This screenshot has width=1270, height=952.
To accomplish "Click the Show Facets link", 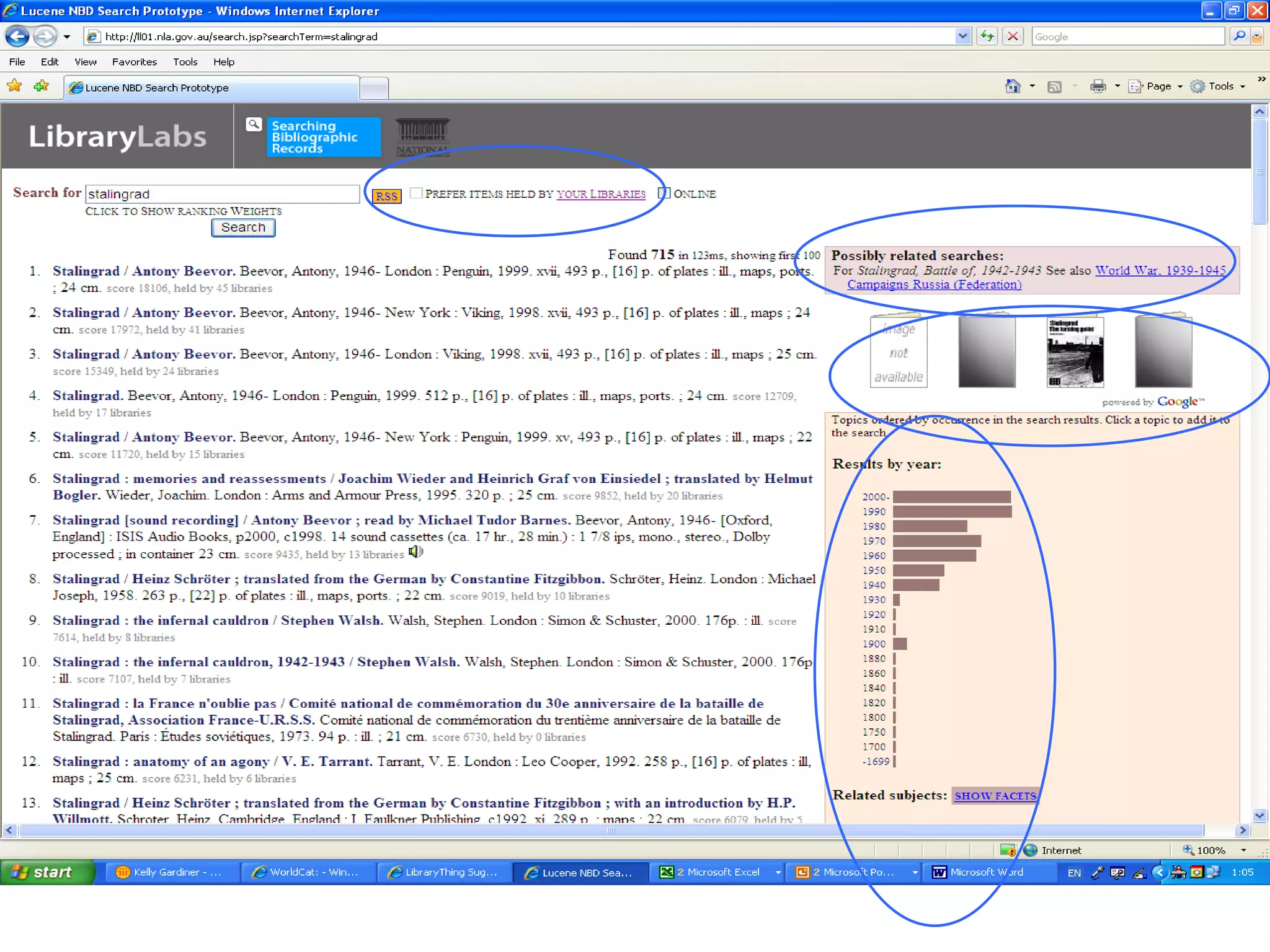I will click(x=995, y=796).
